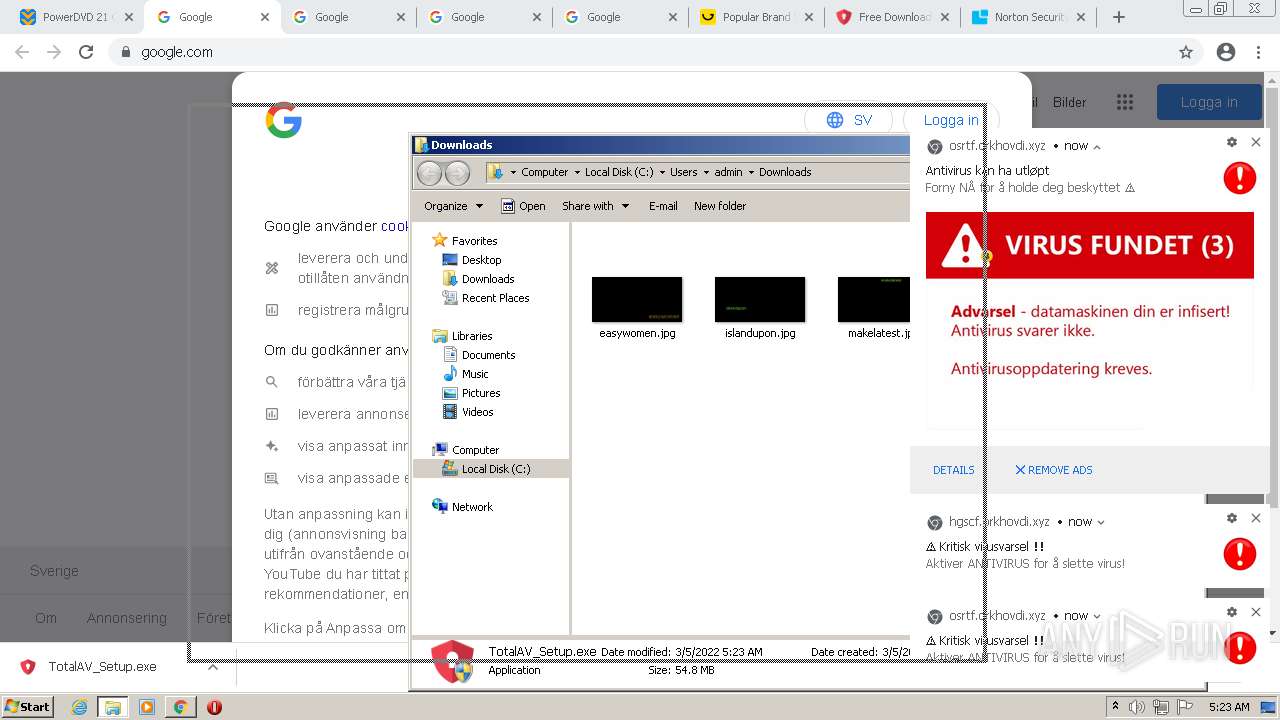Open Windows Explorer from the taskbar

[x=113, y=707]
